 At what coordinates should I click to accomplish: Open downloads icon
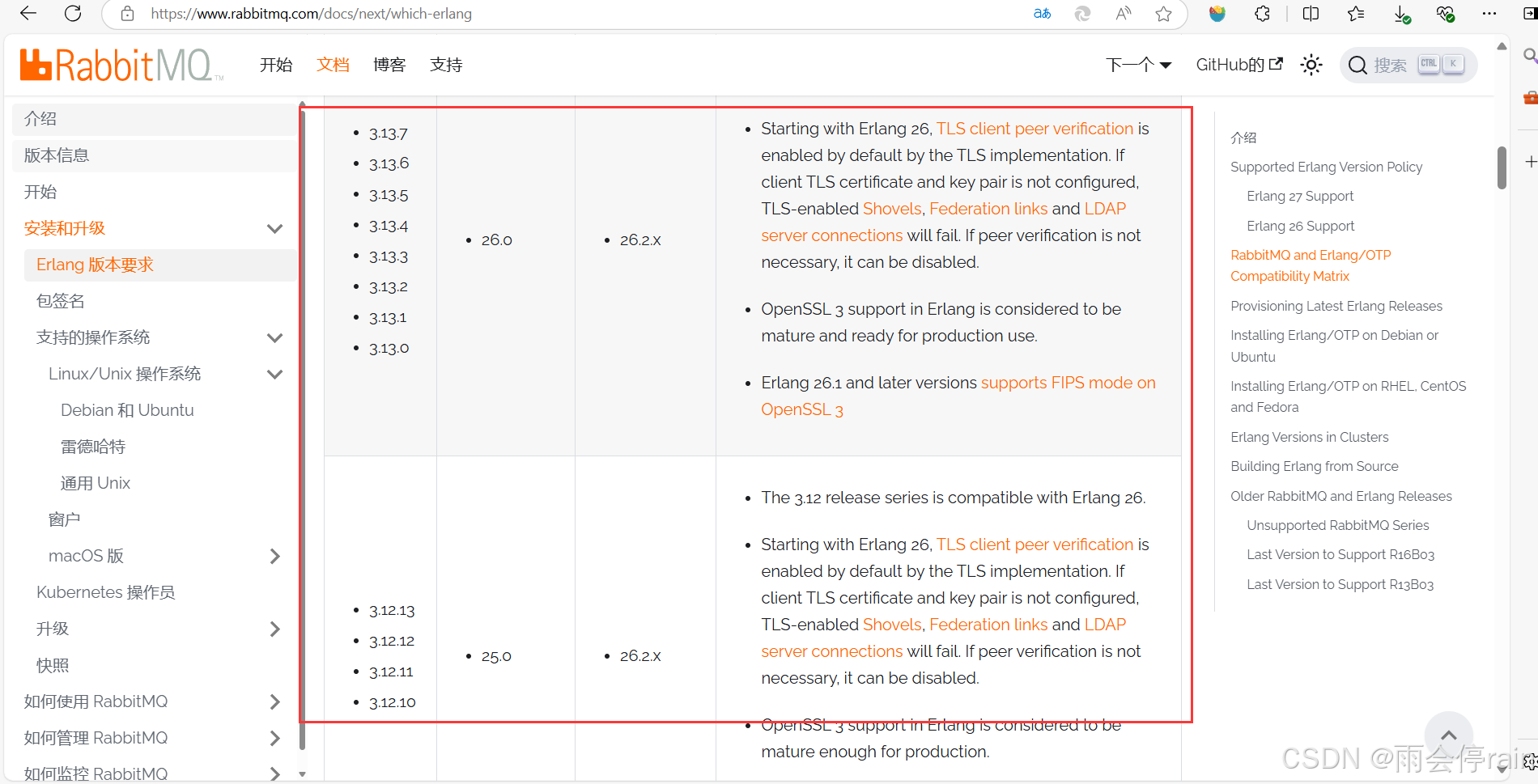[x=1401, y=14]
